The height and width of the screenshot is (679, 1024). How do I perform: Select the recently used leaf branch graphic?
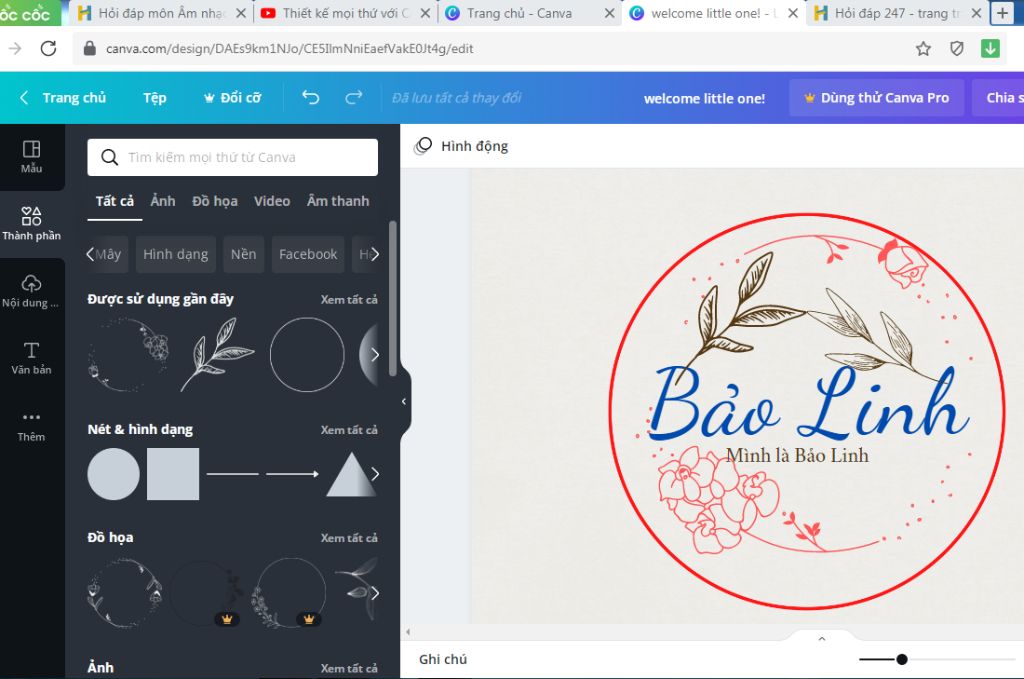(x=217, y=355)
